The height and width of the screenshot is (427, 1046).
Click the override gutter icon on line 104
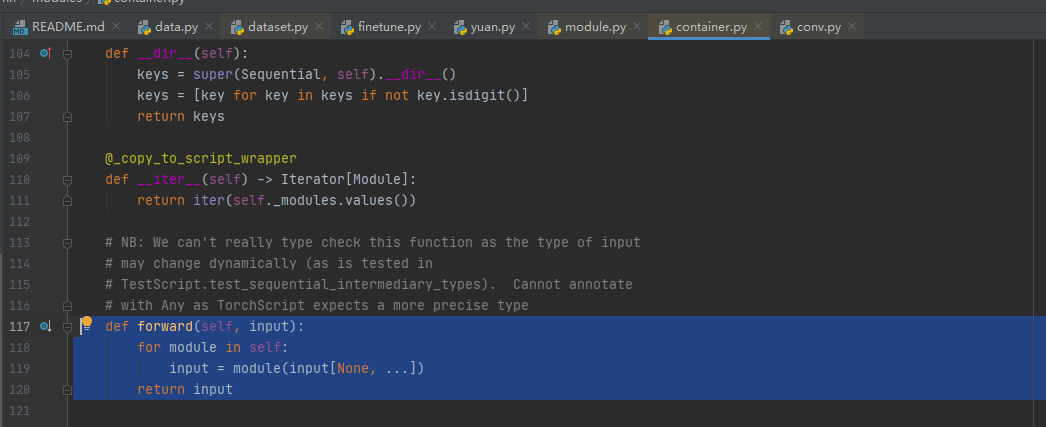pyautogui.click(x=44, y=53)
